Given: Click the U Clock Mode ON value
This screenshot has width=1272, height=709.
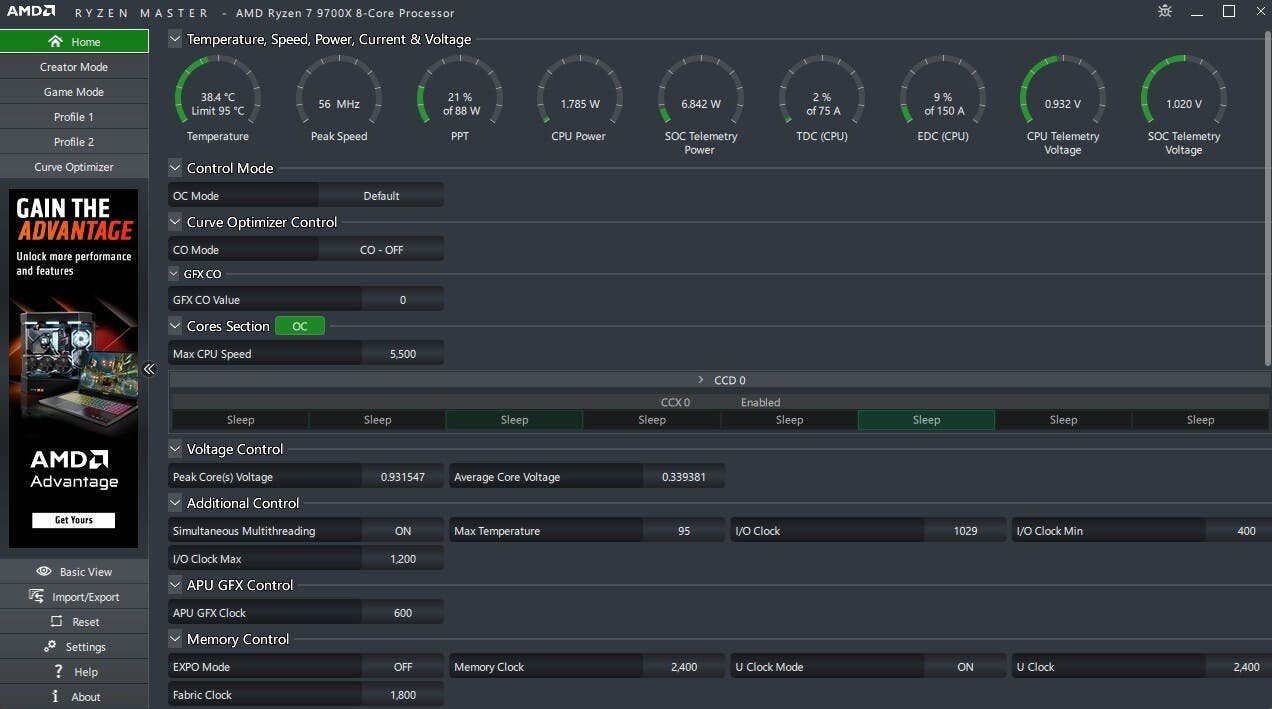Looking at the screenshot, I should tap(965, 667).
